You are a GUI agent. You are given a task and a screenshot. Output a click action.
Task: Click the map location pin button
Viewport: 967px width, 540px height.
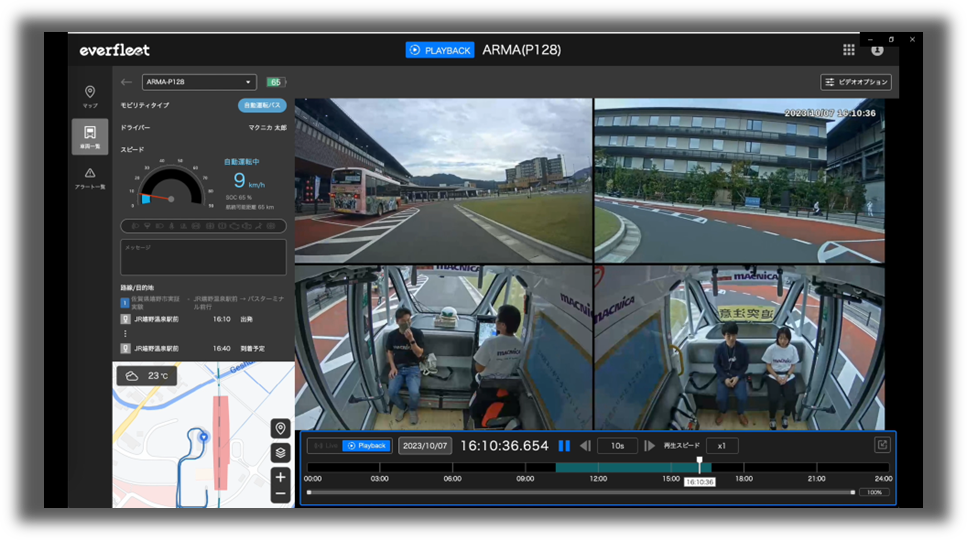coord(280,428)
